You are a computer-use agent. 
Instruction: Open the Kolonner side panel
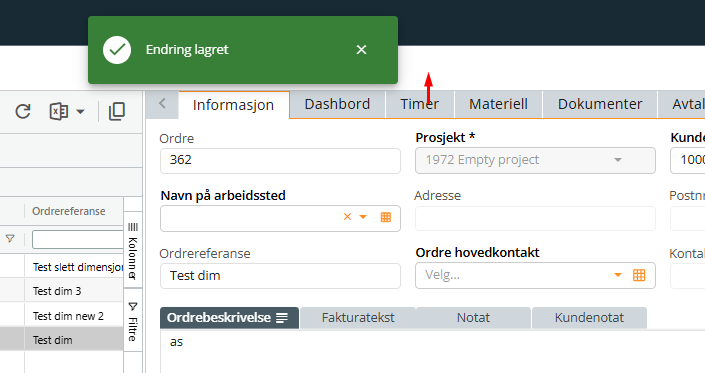coord(133,250)
